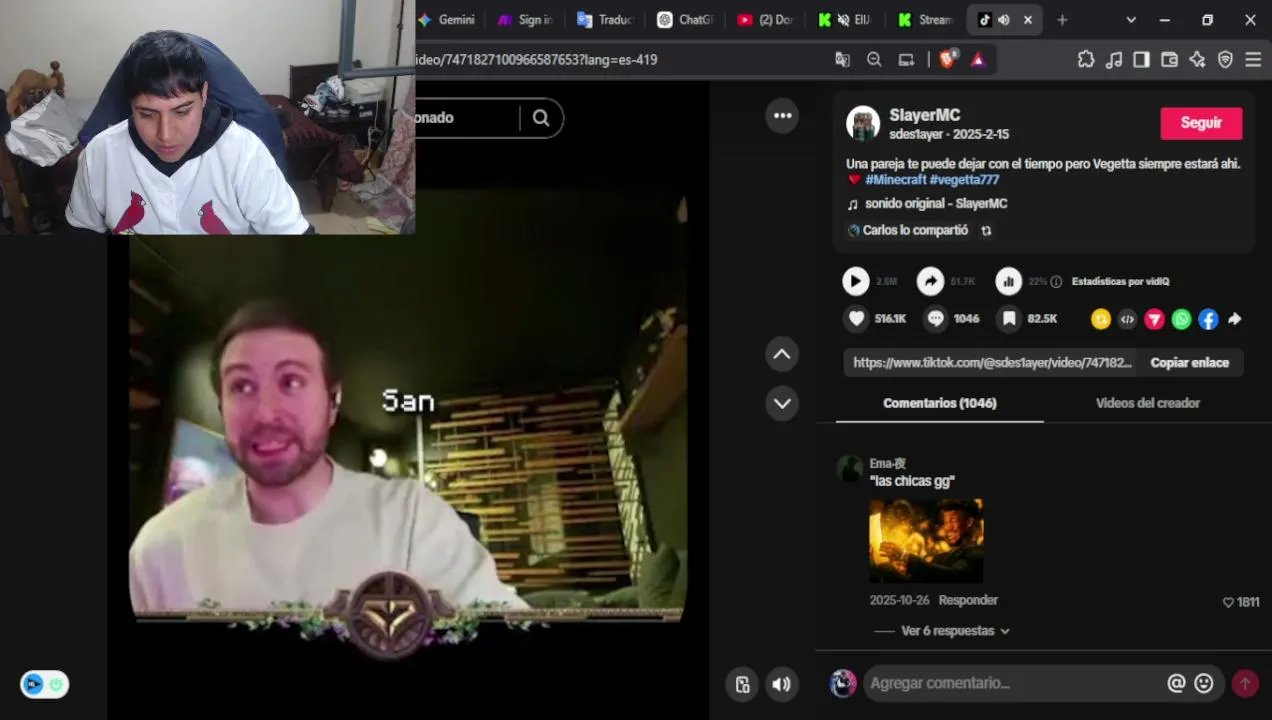This screenshot has width=1272, height=720.
Task: Click the Agregar comentario input field
Action: coord(1013,683)
